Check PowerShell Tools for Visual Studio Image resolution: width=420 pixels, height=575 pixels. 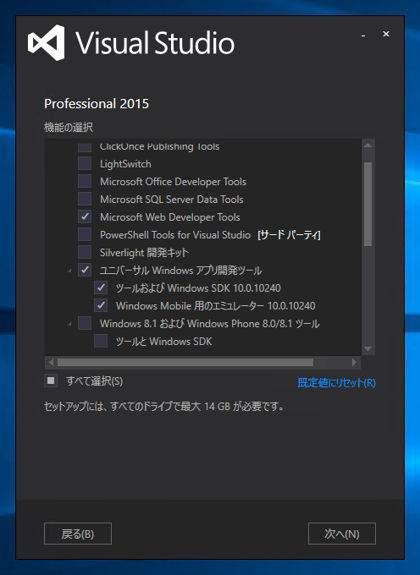(x=85, y=235)
